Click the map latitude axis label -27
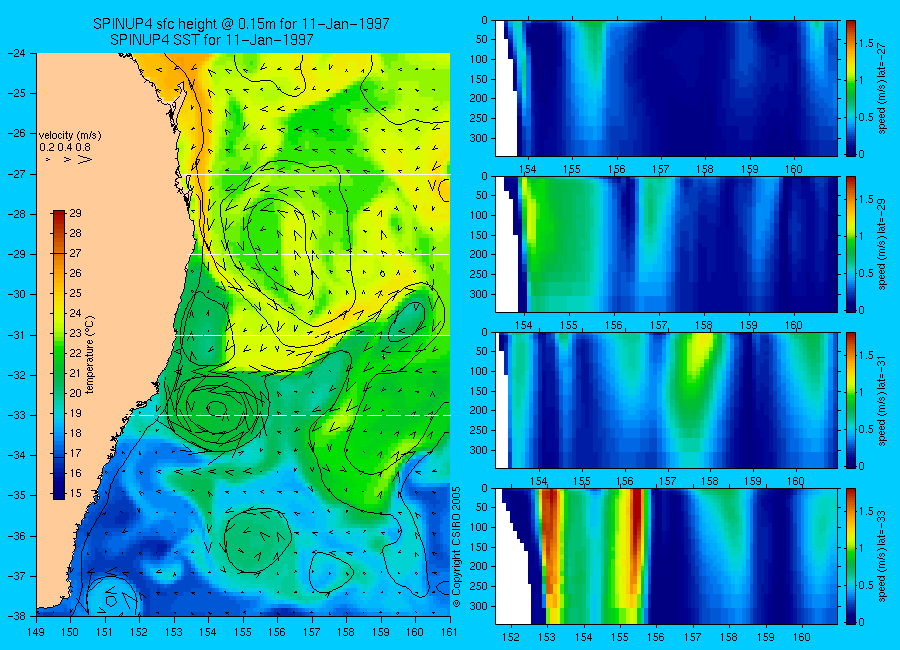Image resolution: width=900 pixels, height=650 pixels. (x=16, y=173)
